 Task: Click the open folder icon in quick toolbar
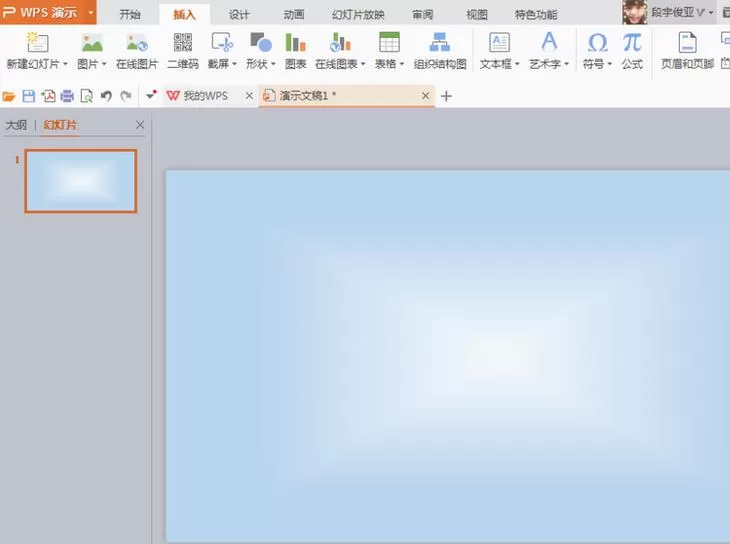tap(9, 96)
